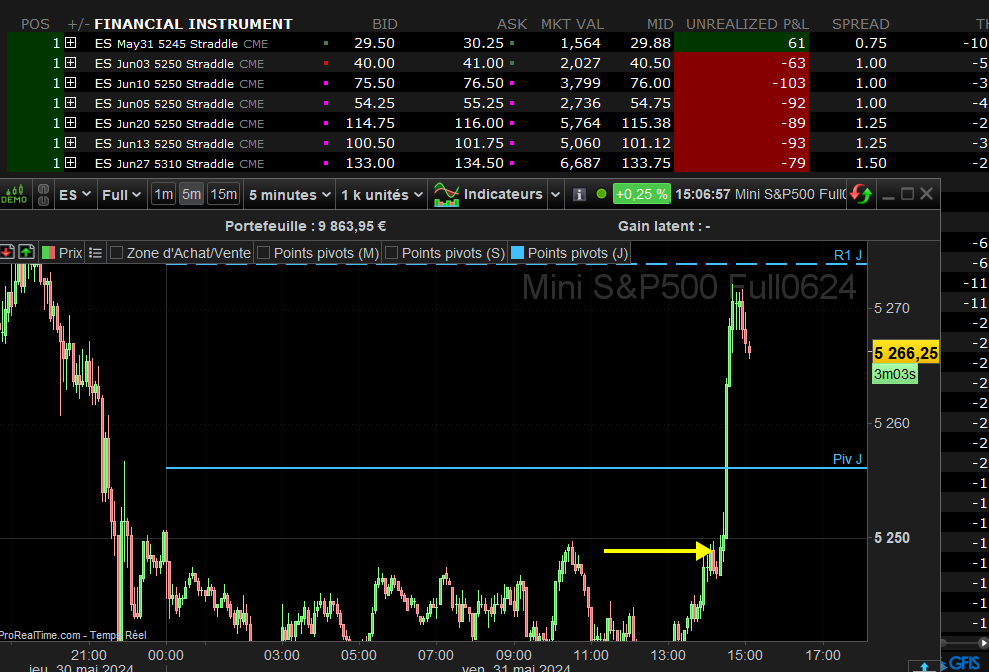Screen dimensions: 989x672
Task: Sort by ASK column header
Action: pyautogui.click(x=512, y=24)
